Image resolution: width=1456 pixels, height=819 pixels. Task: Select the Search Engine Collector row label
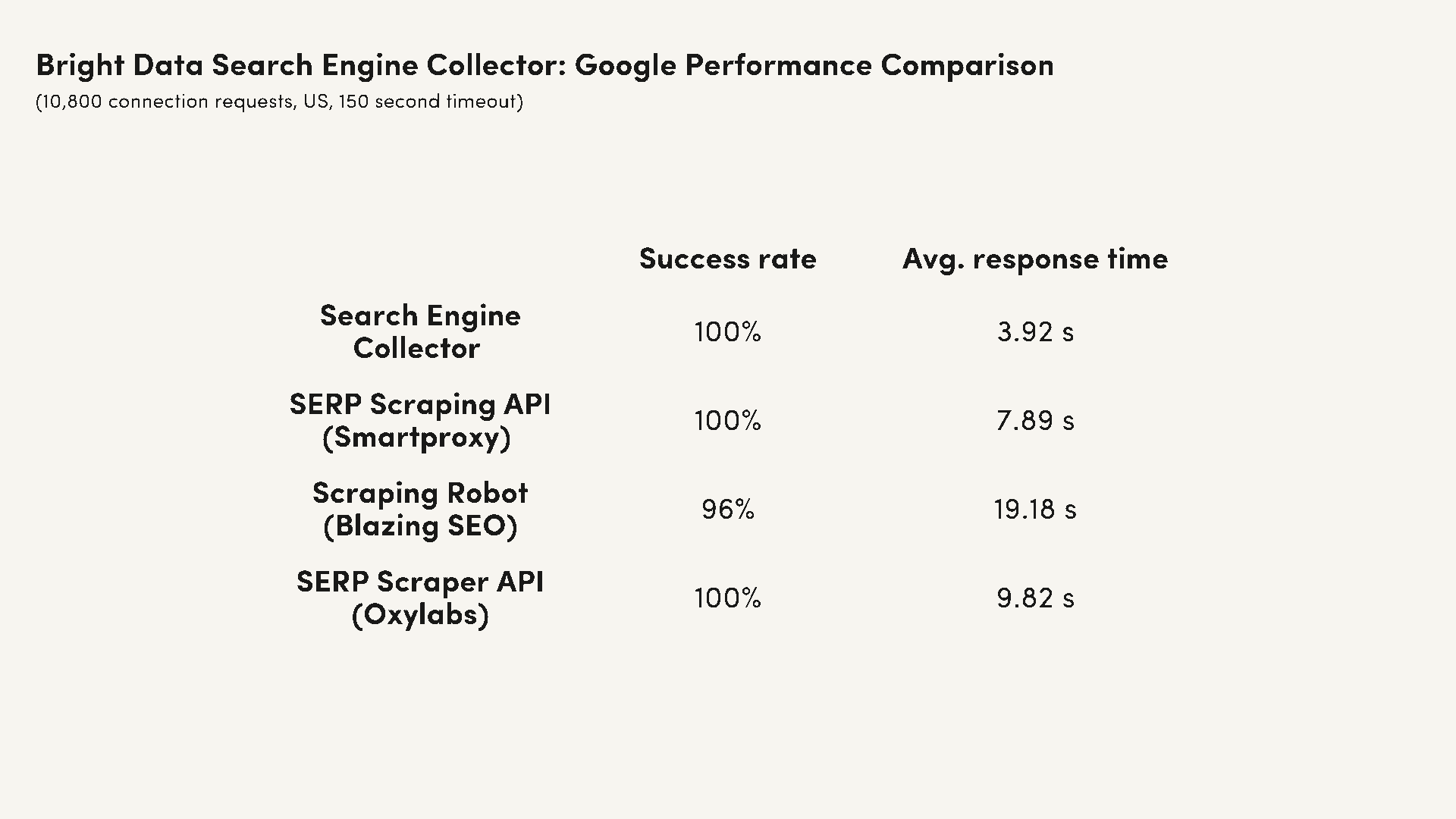[x=419, y=332]
